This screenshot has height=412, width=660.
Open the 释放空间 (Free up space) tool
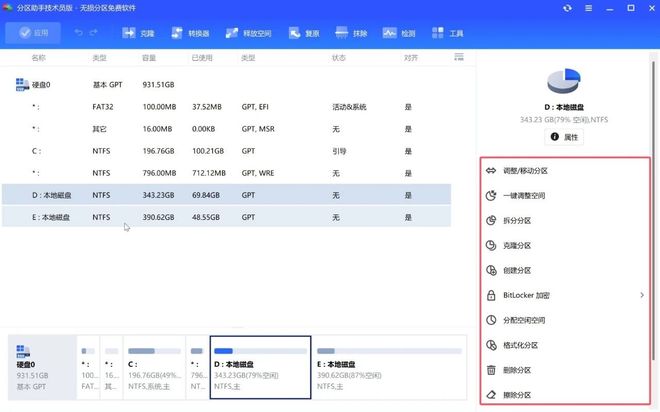click(x=249, y=33)
